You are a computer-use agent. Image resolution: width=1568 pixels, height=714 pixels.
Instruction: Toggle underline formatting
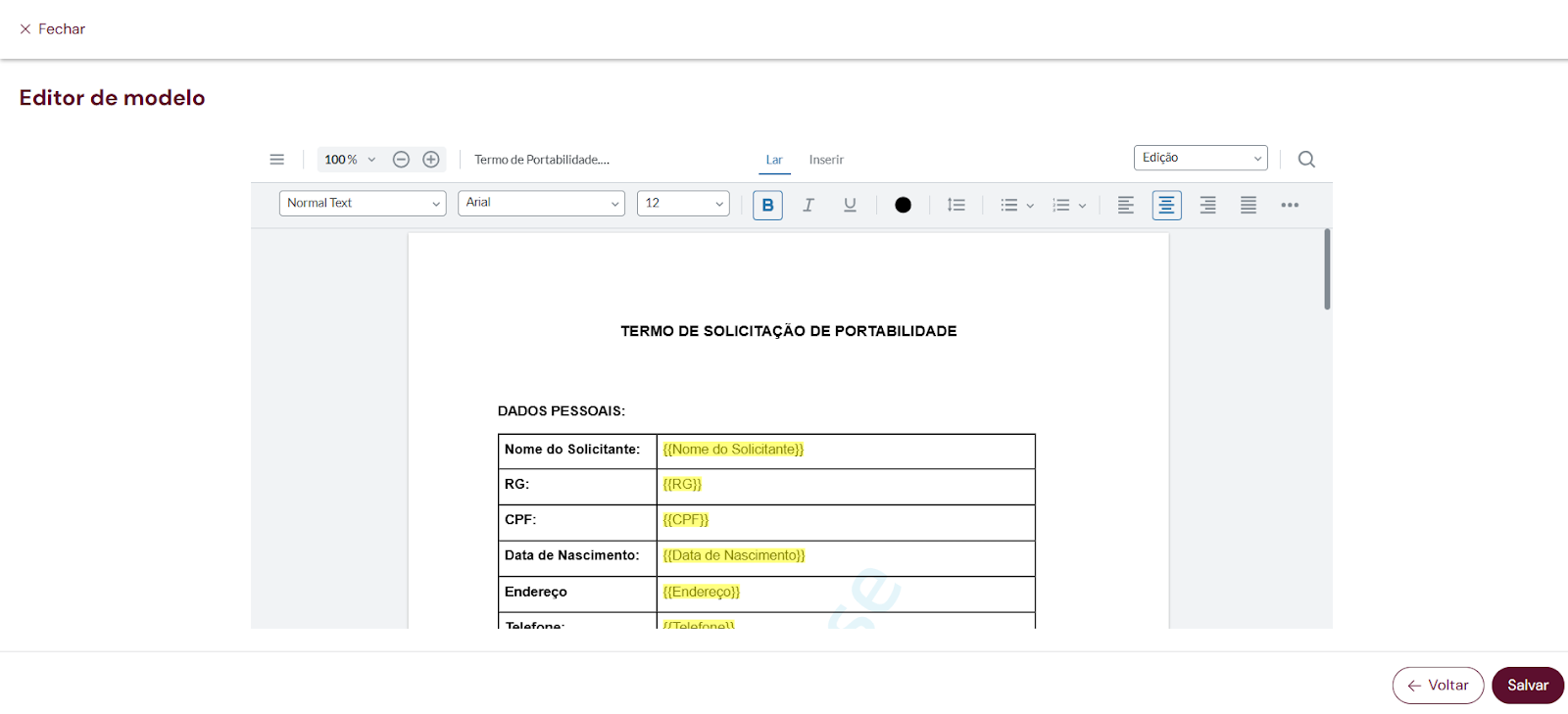coord(850,205)
